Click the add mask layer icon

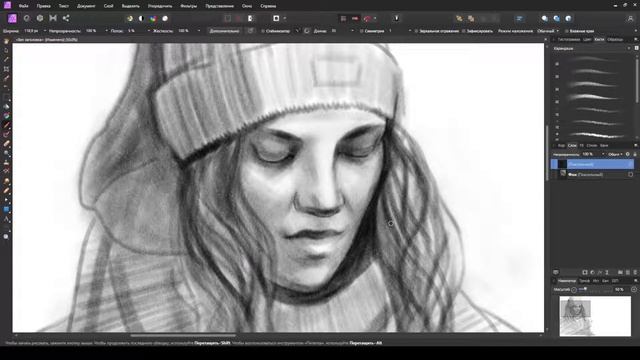coord(585,272)
